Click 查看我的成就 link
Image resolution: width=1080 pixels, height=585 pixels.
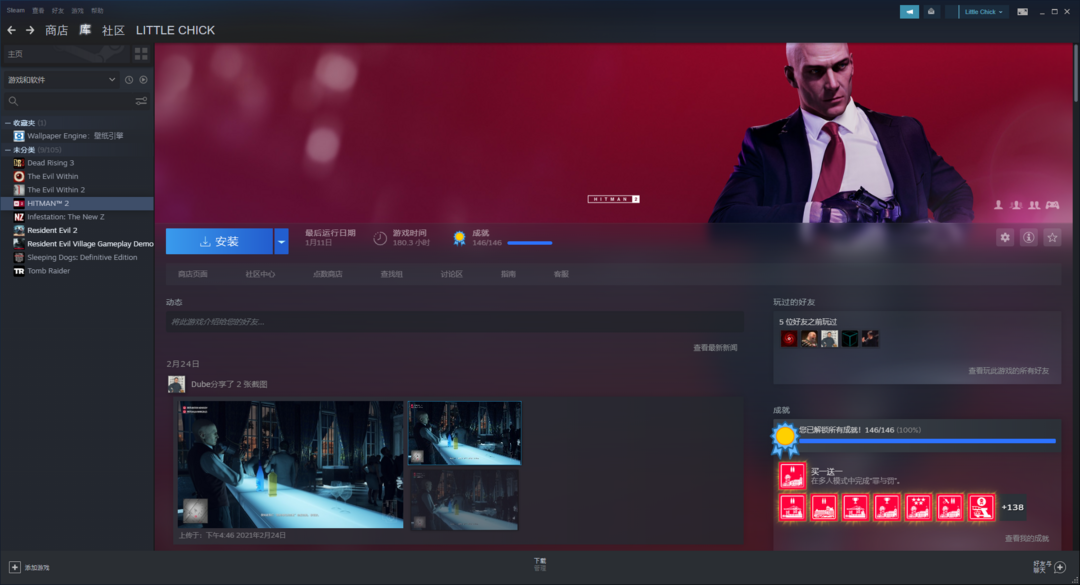point(1027,539)
